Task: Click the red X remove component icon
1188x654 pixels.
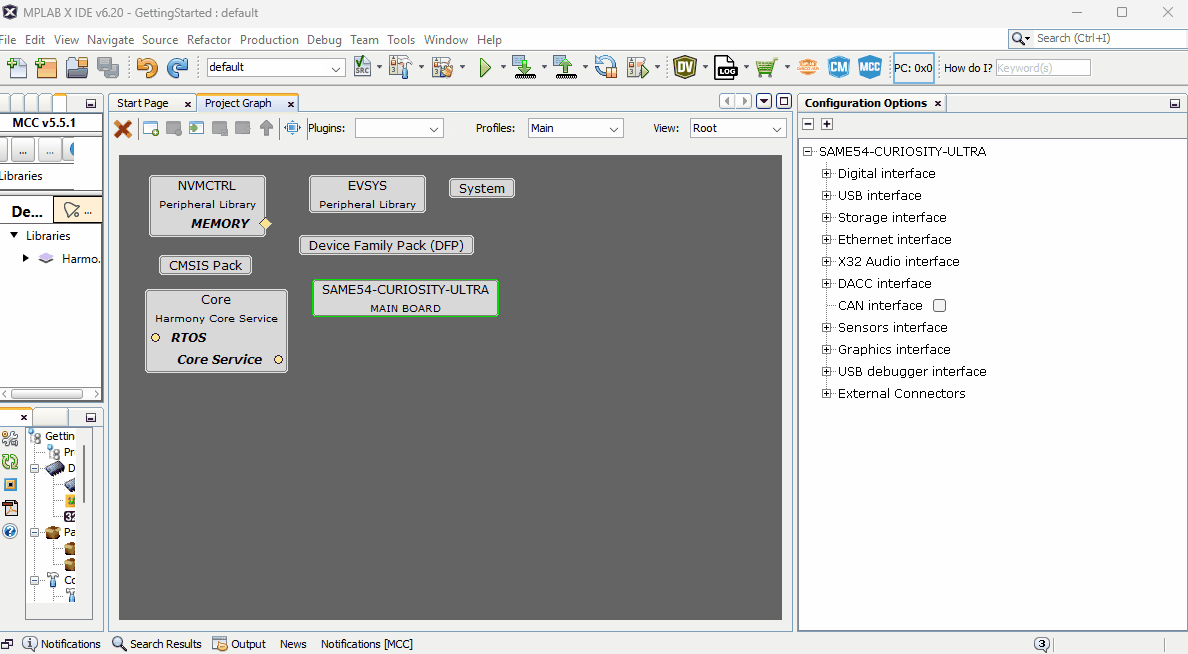Action: pyautogui.click(x=123, y=129)
